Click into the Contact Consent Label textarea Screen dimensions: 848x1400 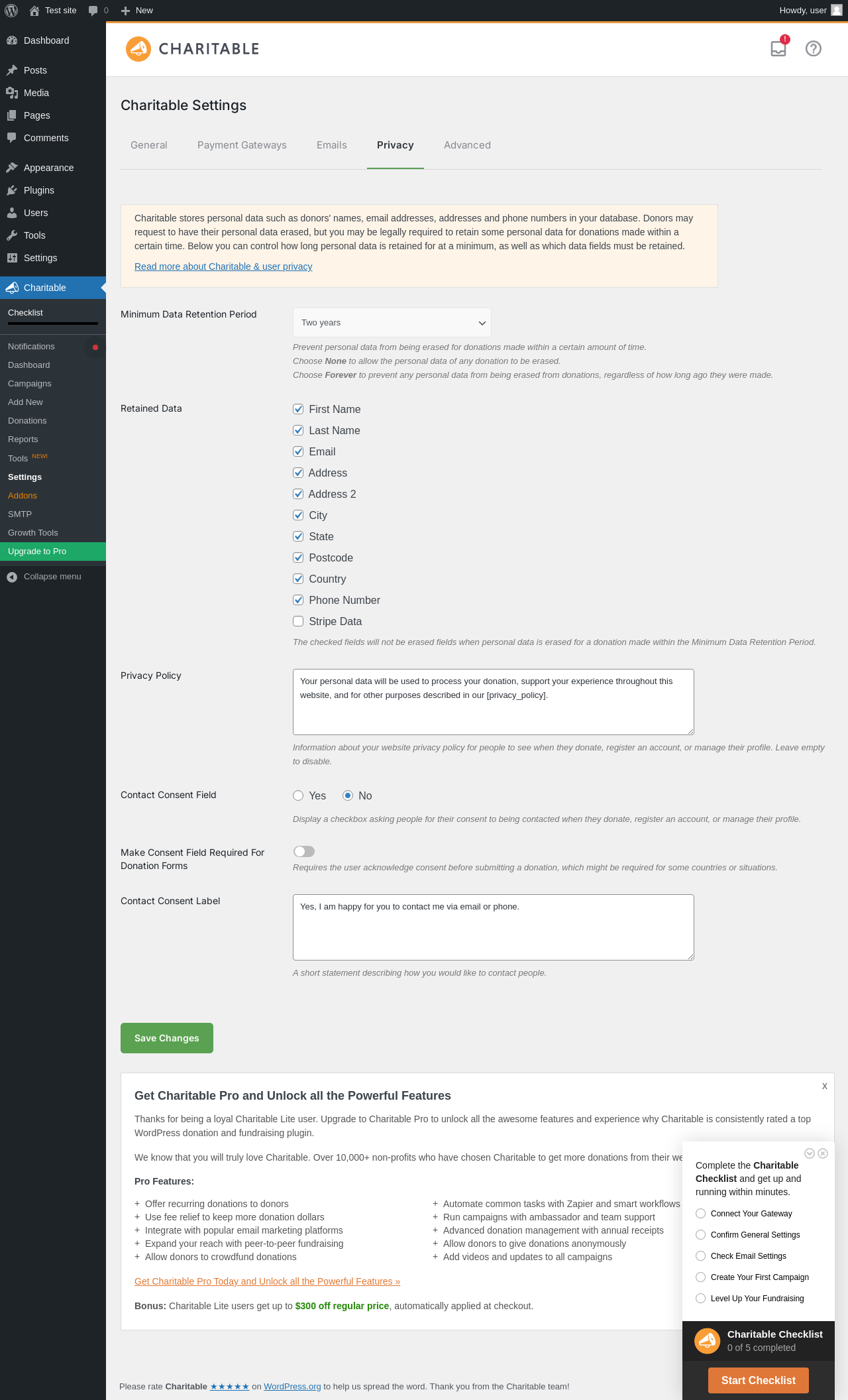click(x=494, y=927)
